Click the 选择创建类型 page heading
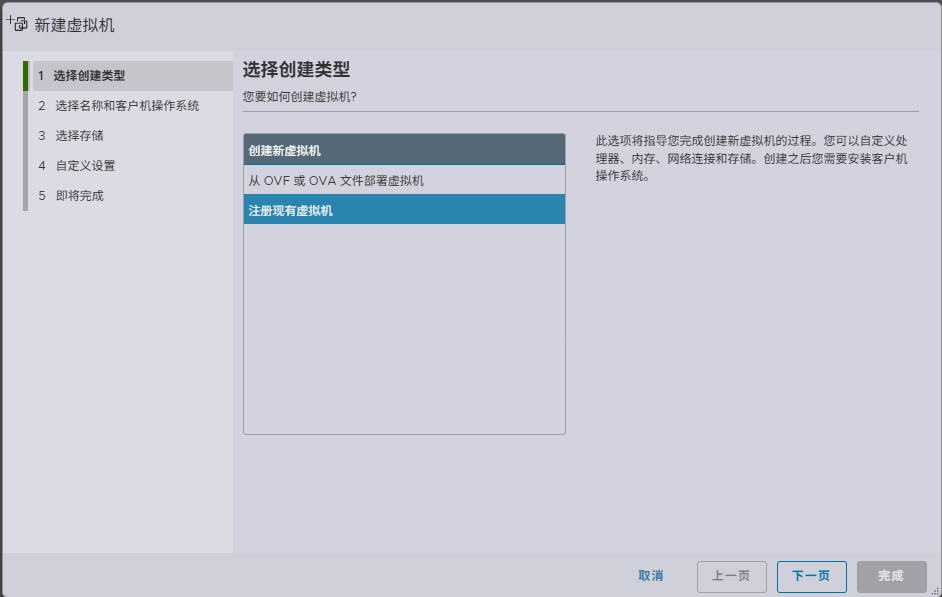942x597 pixels. point(296,69)
